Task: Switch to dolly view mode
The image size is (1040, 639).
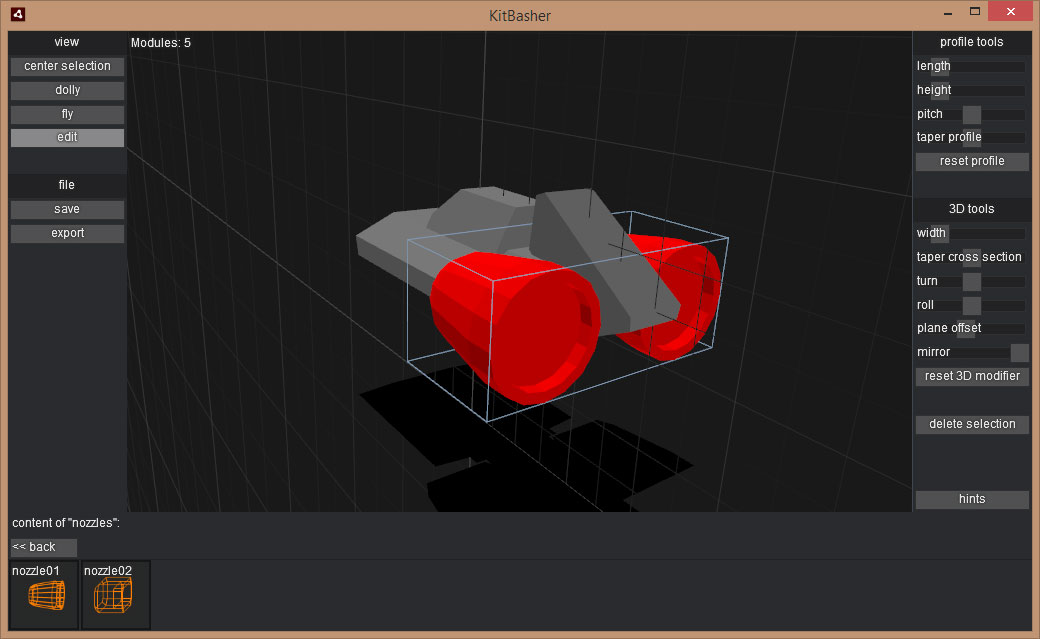Action: pyautogui.click(x=67, y=90)
